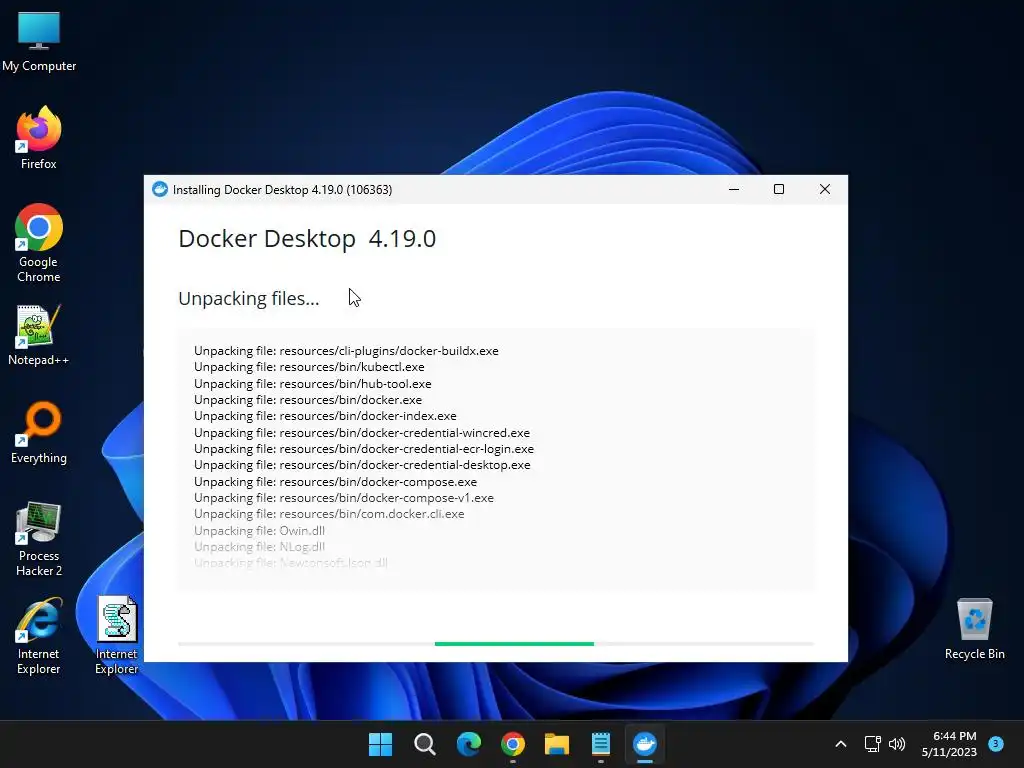Click the Windows Start button
This screenshot has width=1024, height=768.
[380, 744]
